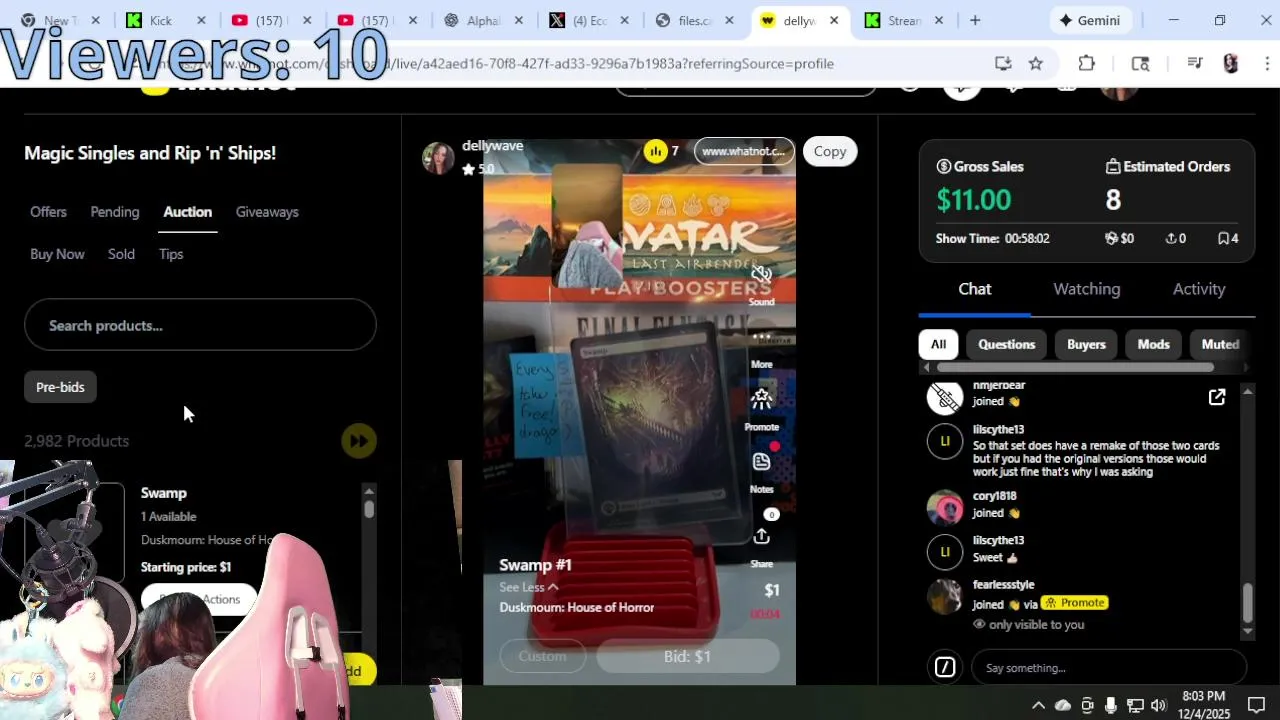Click the Google Lens search icon

[1140, 63]
